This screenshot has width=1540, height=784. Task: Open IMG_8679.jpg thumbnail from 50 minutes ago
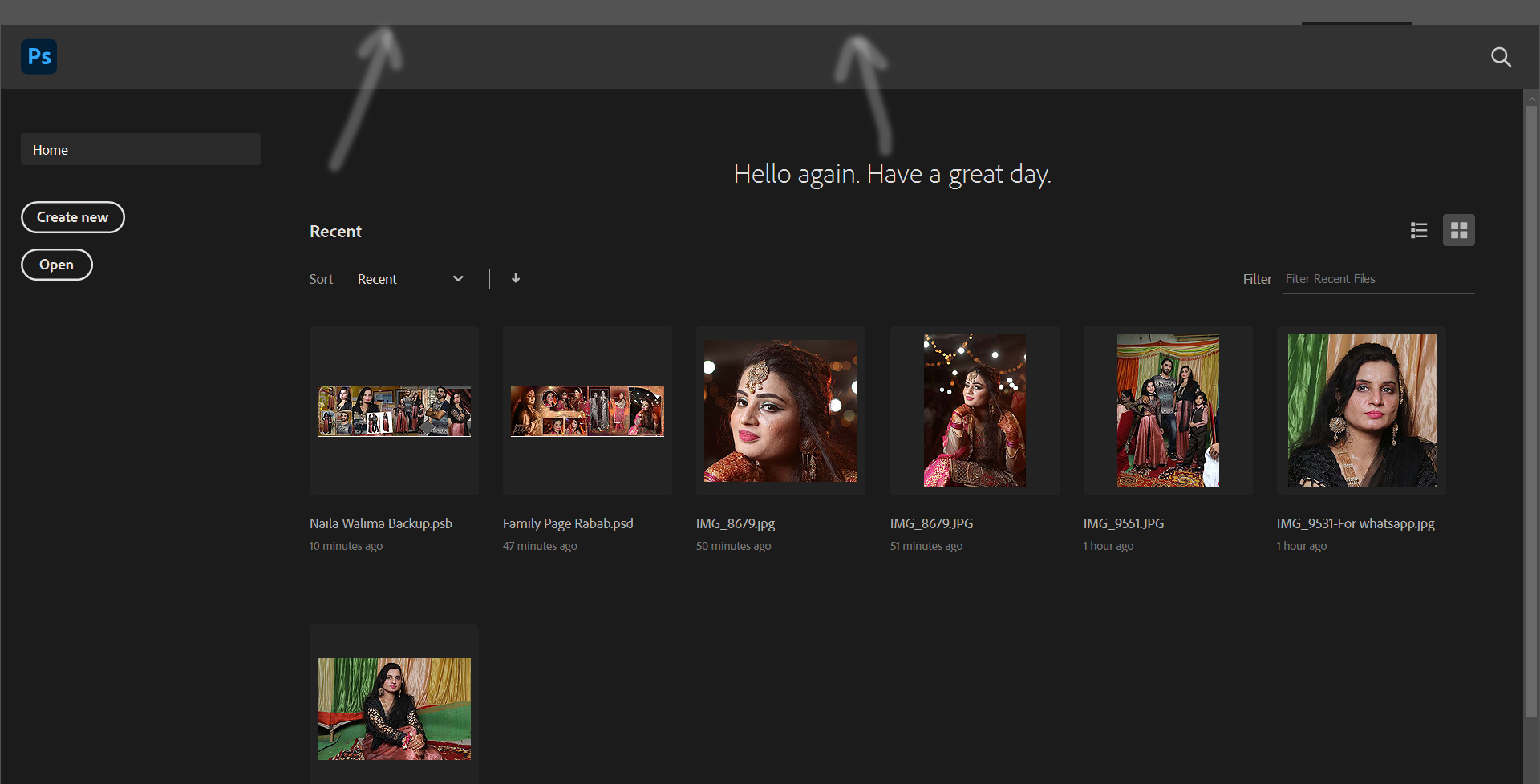click(780, 410)
